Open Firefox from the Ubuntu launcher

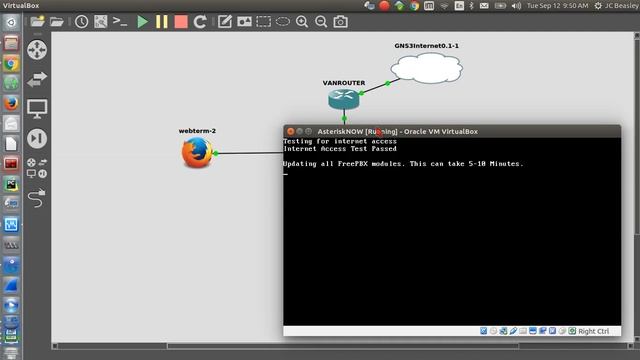[11, 103]
